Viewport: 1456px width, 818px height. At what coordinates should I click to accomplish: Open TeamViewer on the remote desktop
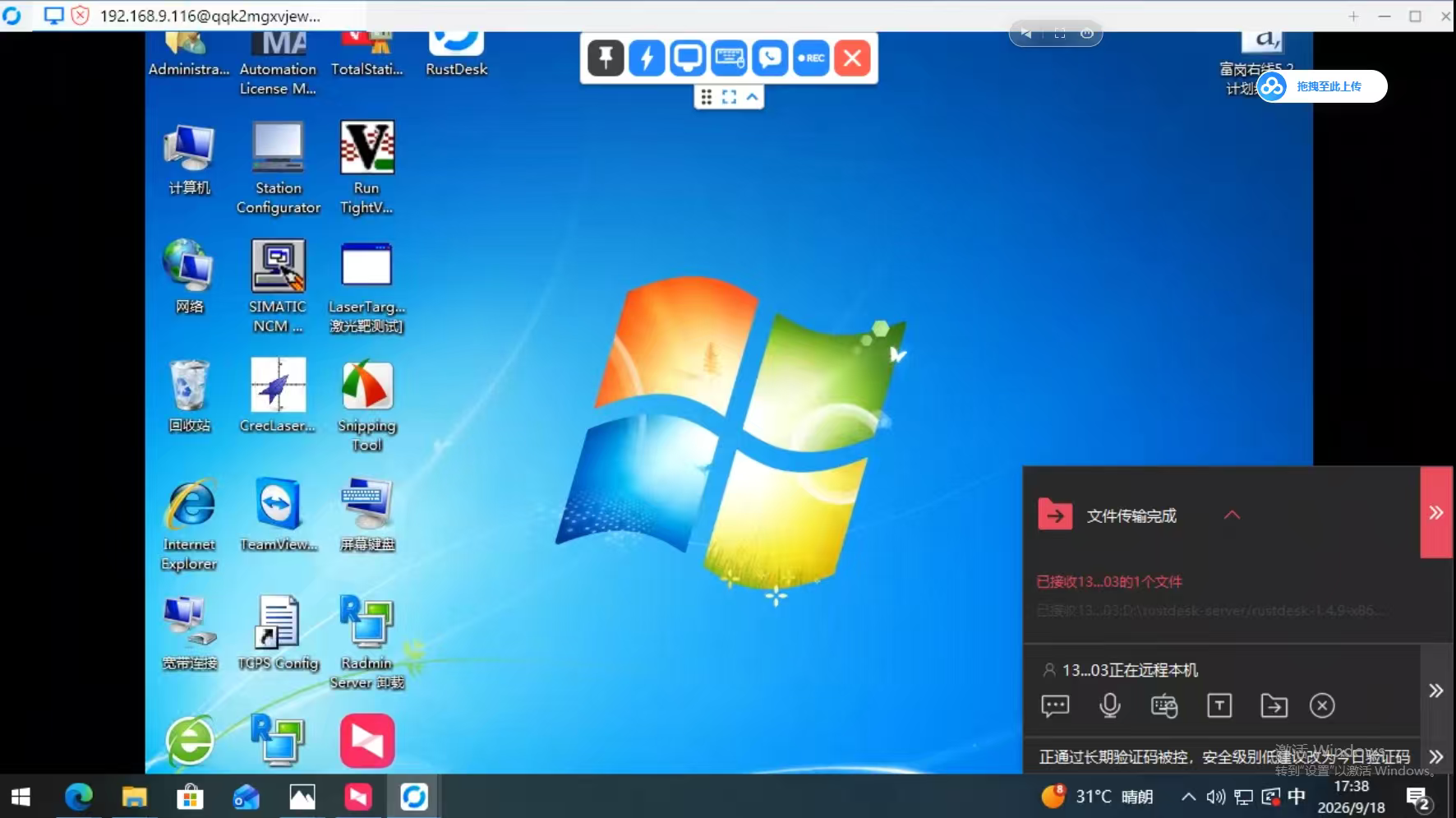pos(278,515)
